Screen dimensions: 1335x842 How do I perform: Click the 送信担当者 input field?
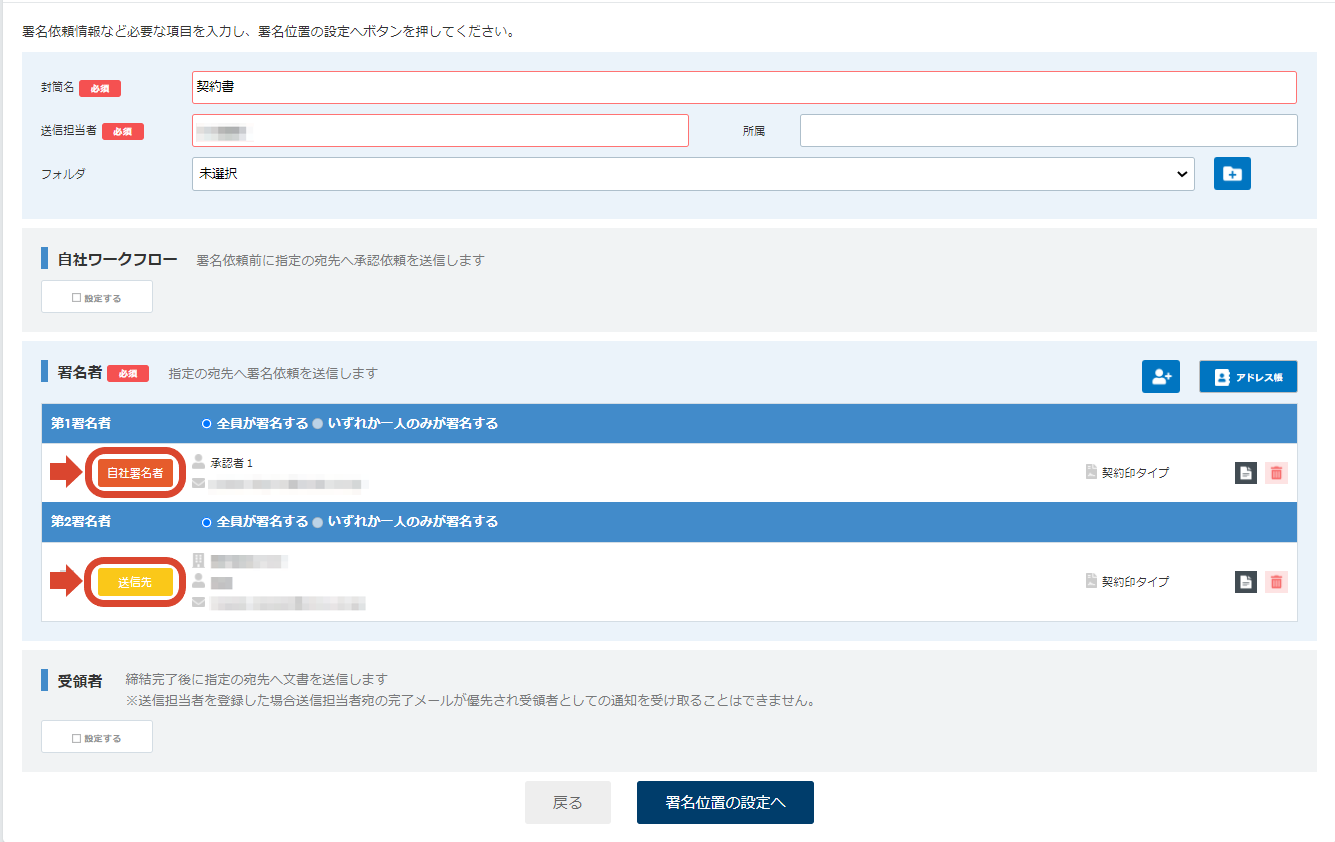tap(440, 130)
